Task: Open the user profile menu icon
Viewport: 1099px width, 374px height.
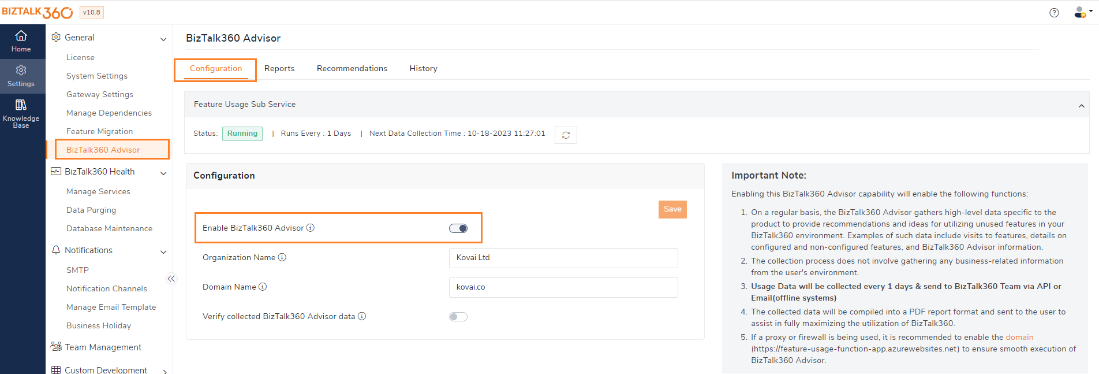Action: (1080, 13)
